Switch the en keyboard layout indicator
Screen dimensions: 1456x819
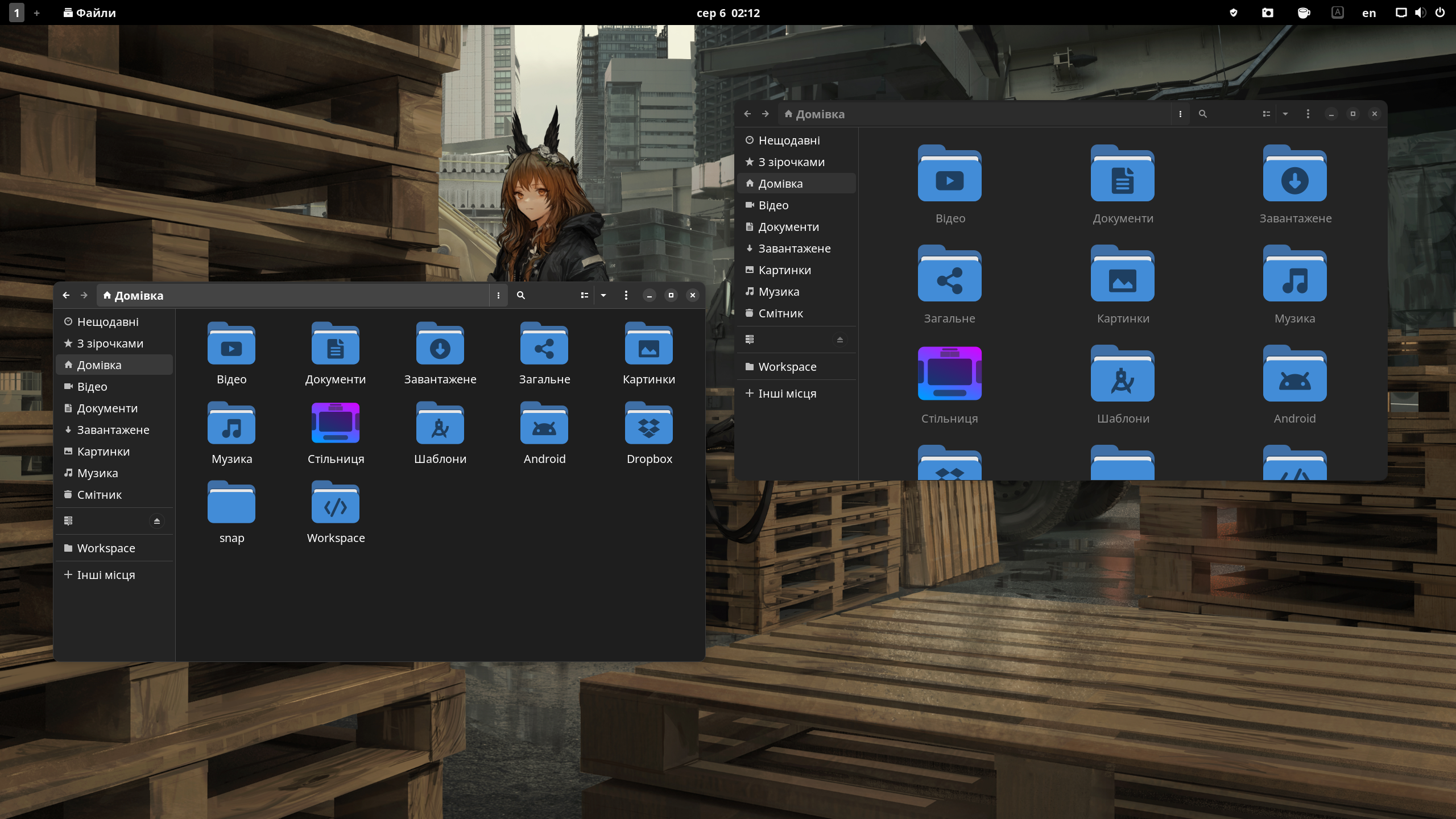(1369, 13)
